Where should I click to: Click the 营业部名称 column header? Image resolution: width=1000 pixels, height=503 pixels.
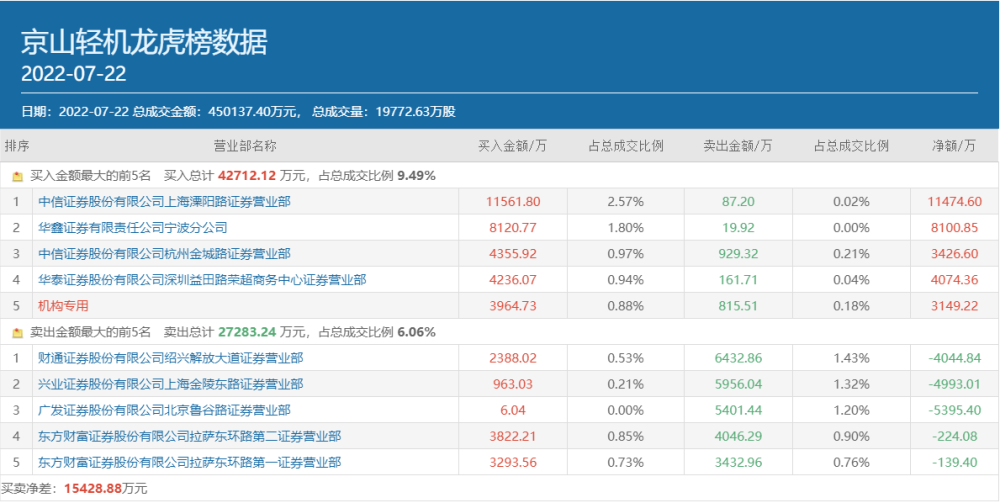(244, 145)
